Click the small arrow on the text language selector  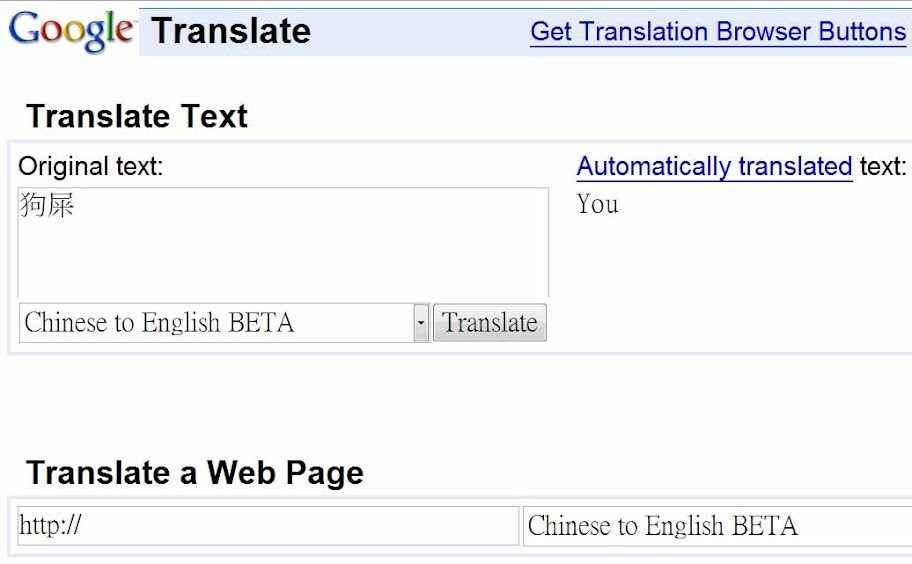(421, 323)
